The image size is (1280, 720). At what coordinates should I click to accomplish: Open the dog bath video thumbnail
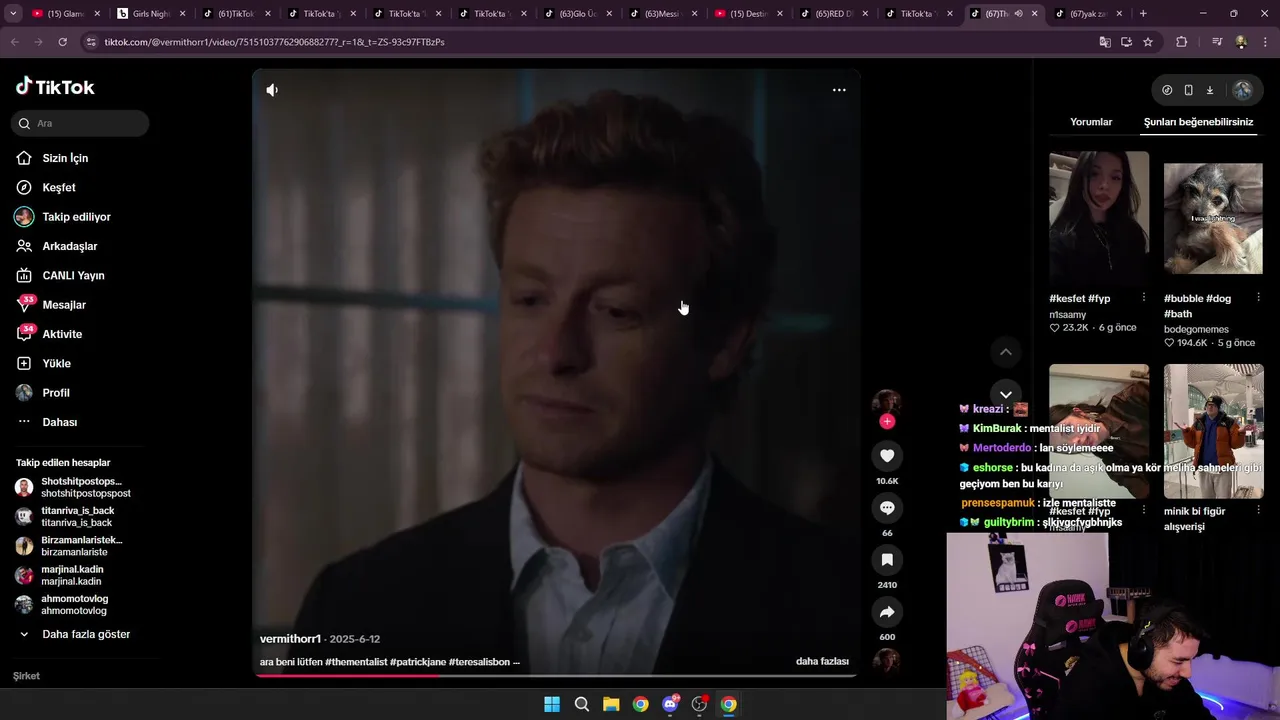1214,218
